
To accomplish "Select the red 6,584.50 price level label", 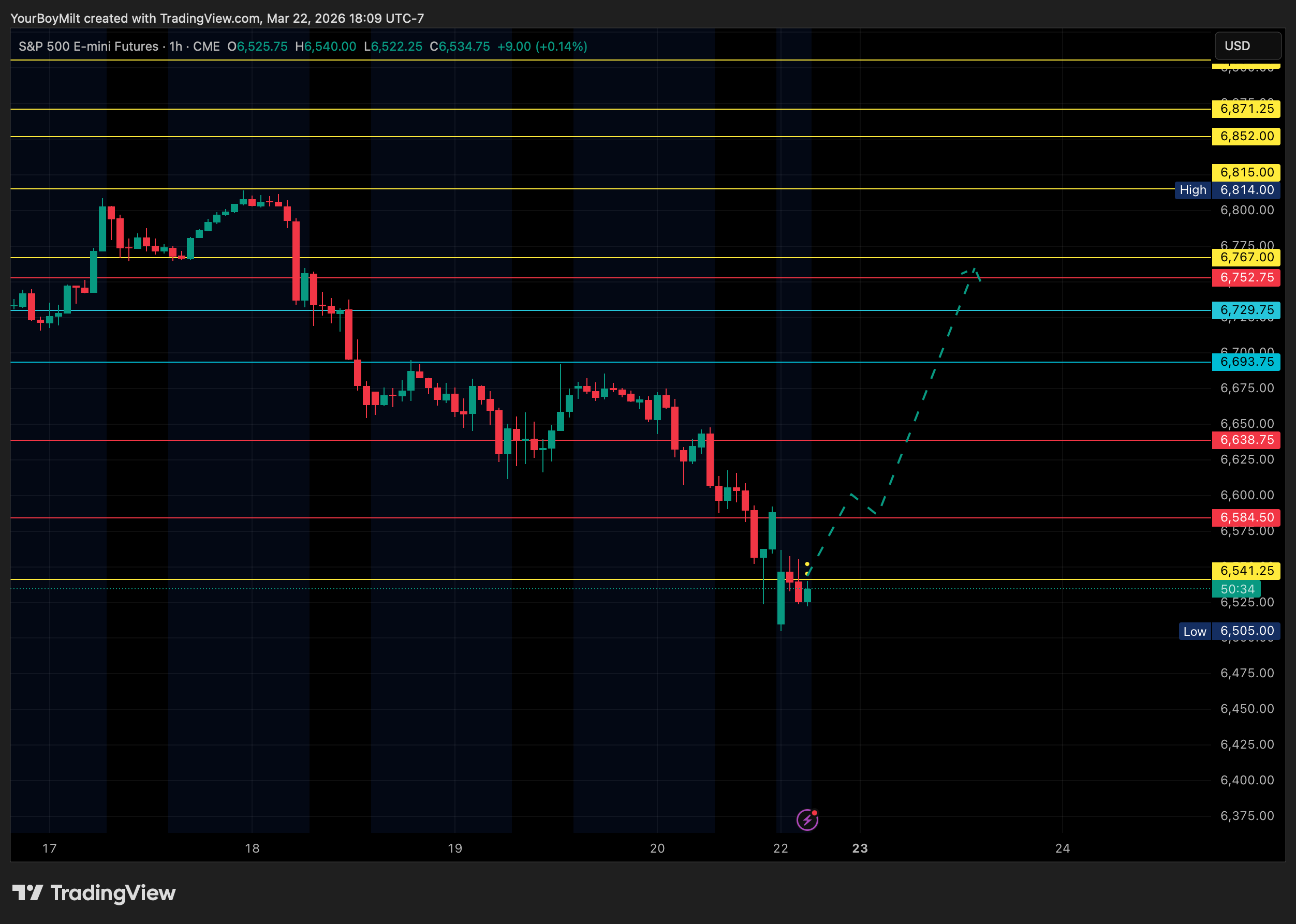I will tap(1246, 517).
